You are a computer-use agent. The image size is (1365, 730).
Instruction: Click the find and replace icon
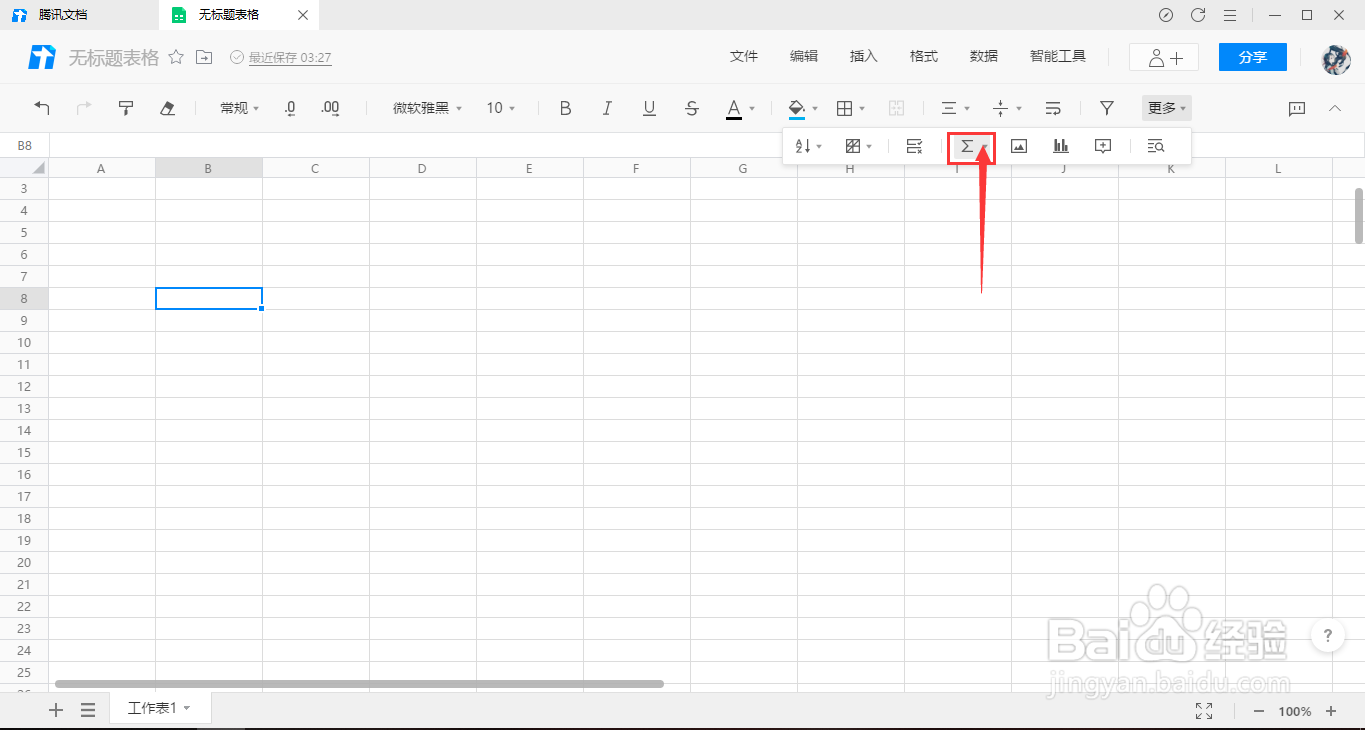pyautogui.click(x=1156, y=146)
